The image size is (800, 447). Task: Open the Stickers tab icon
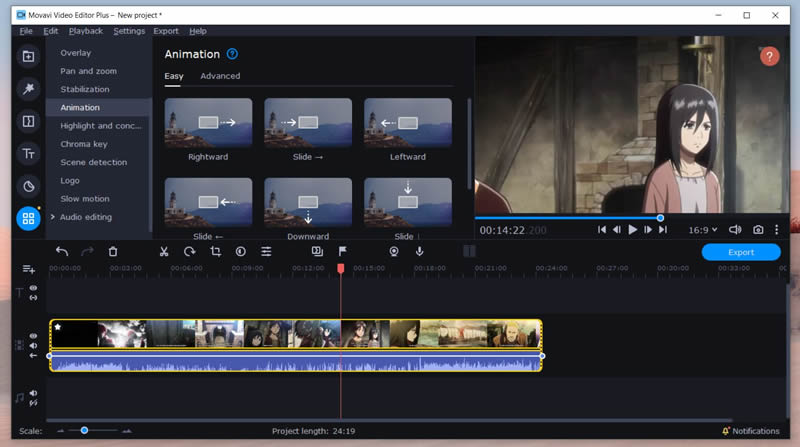point(29,186)
